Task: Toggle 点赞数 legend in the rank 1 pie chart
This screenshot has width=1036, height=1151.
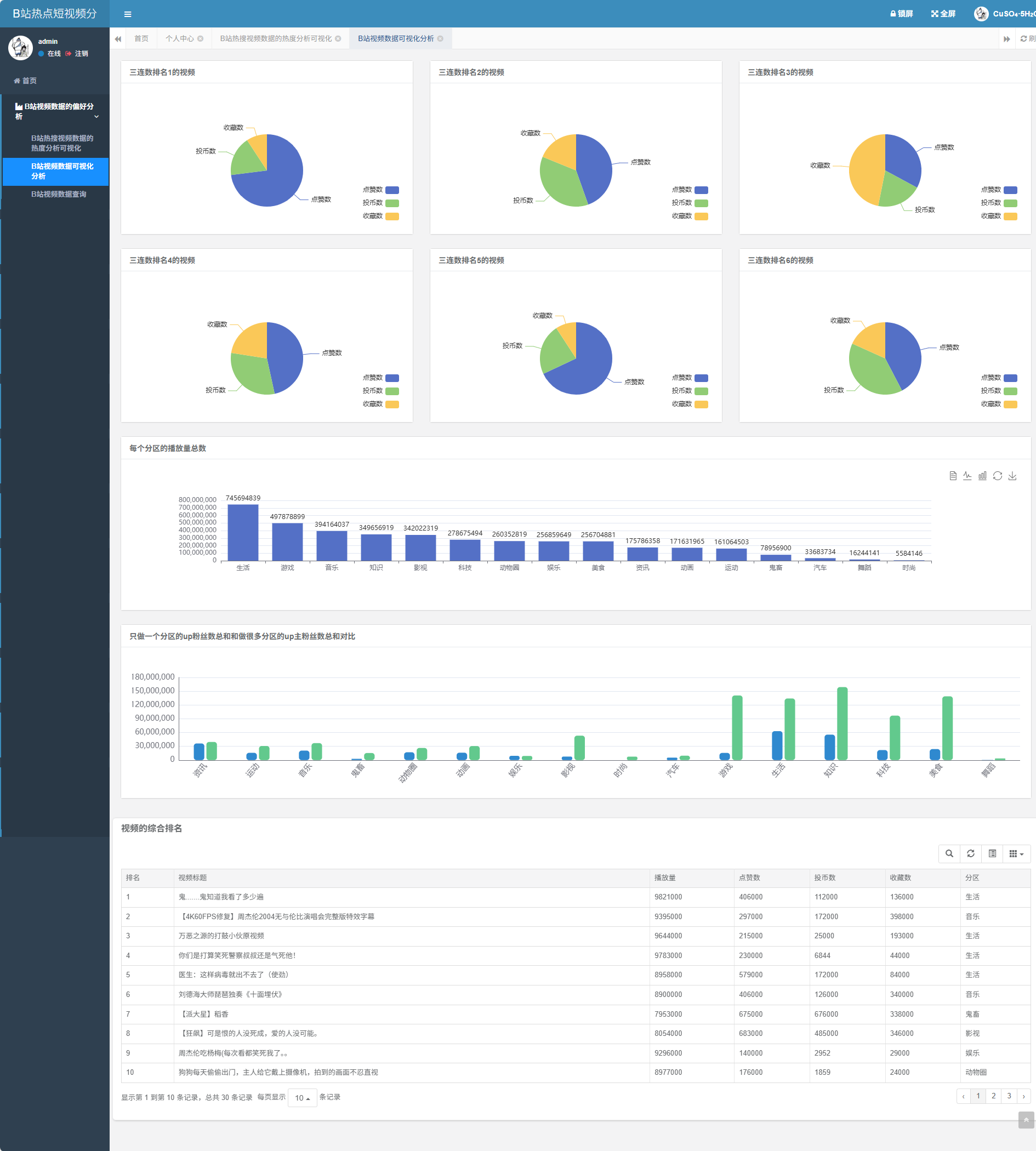Action: click(x=391, y=190)
